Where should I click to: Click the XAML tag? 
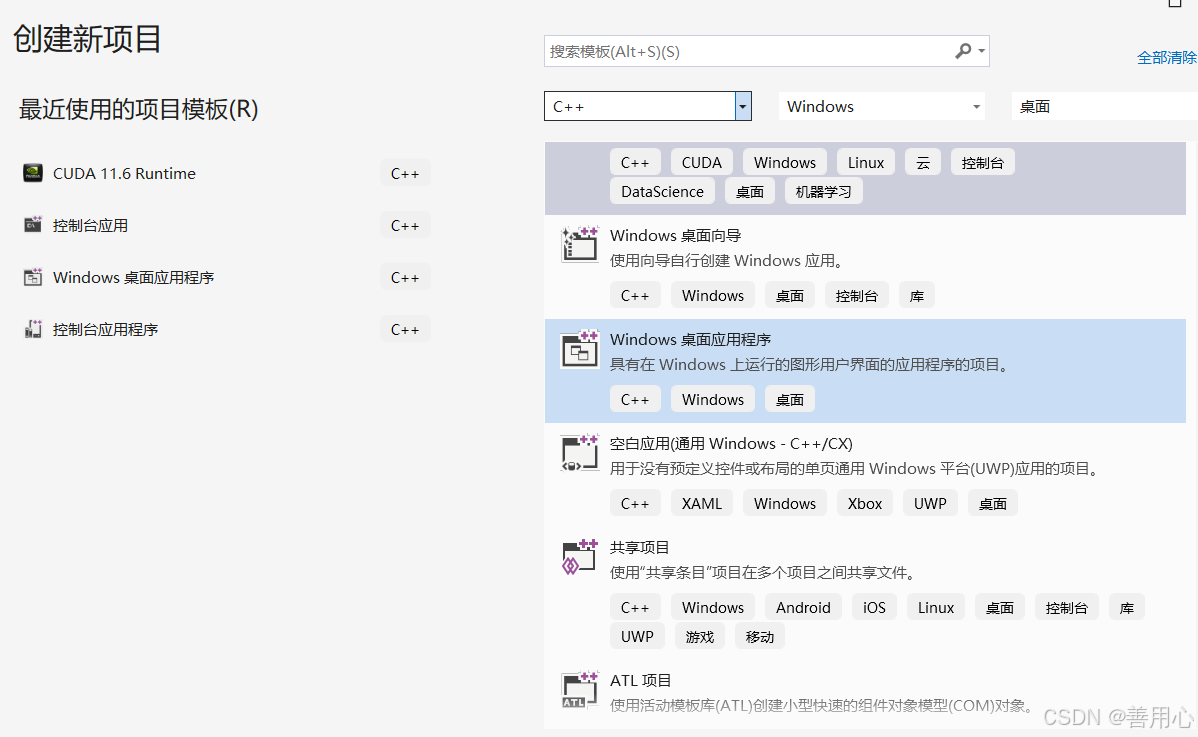pos(701,503)
